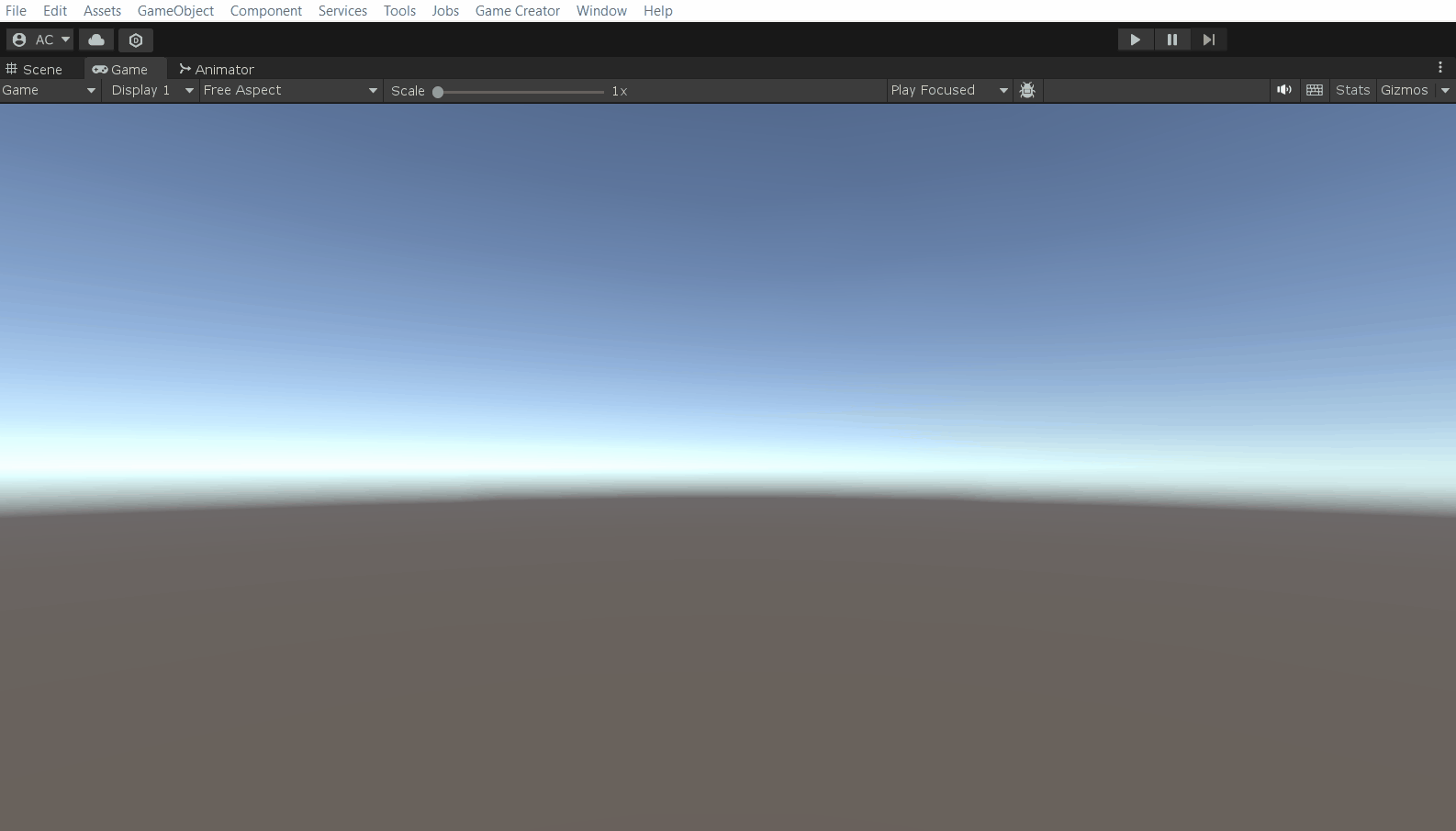The image size is (1456, 831).
Task: Open the AC account dropdown
Action: pos(40,39)
